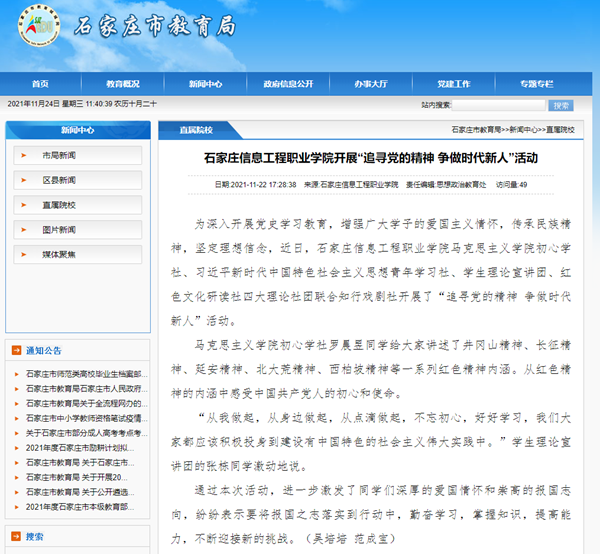Click the 石家庄市教育局 breadcrumb link
Viewport: 600px width, 554px height.
click(x=476, y=130)
